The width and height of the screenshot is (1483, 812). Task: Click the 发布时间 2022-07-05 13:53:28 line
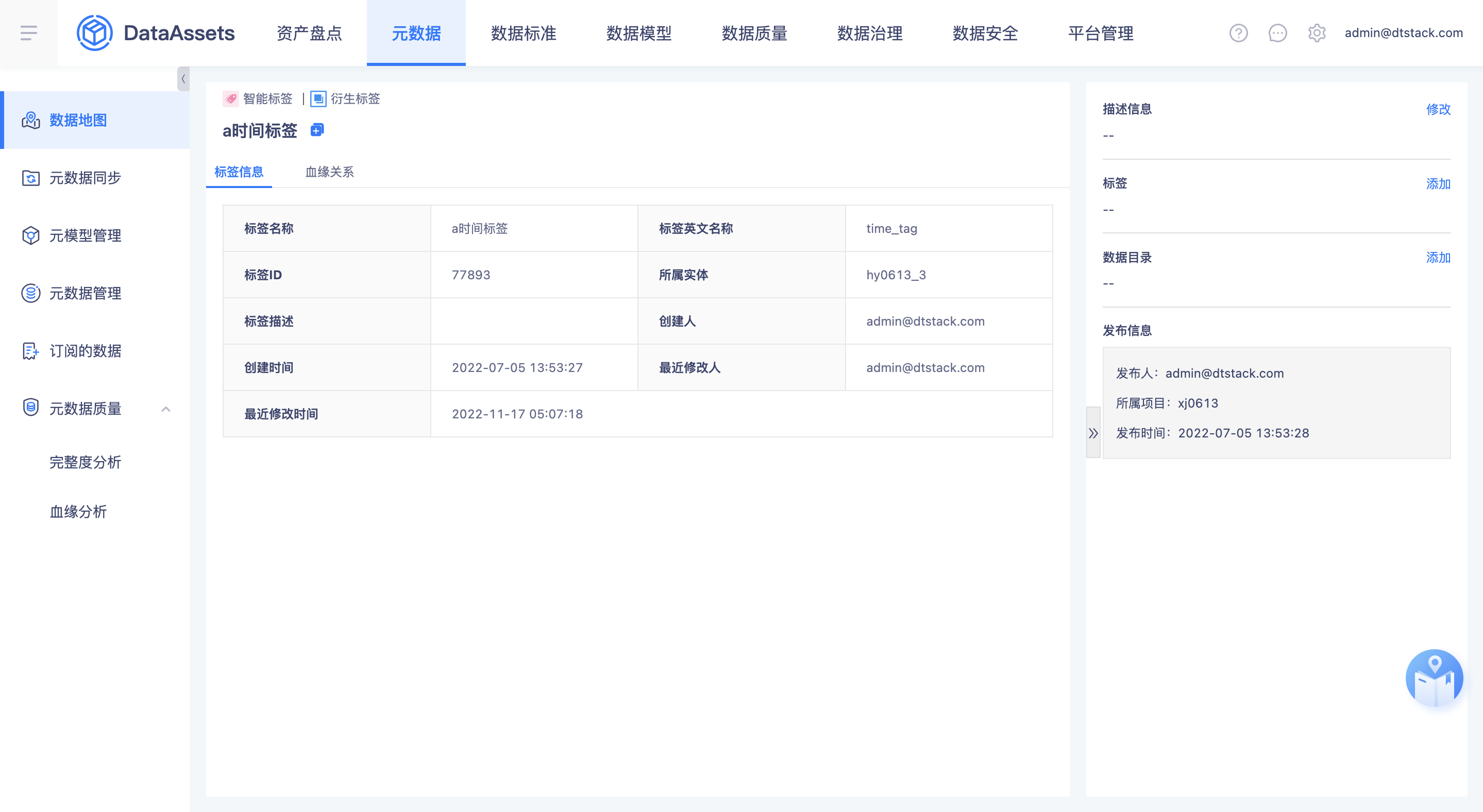point(1212,433)
